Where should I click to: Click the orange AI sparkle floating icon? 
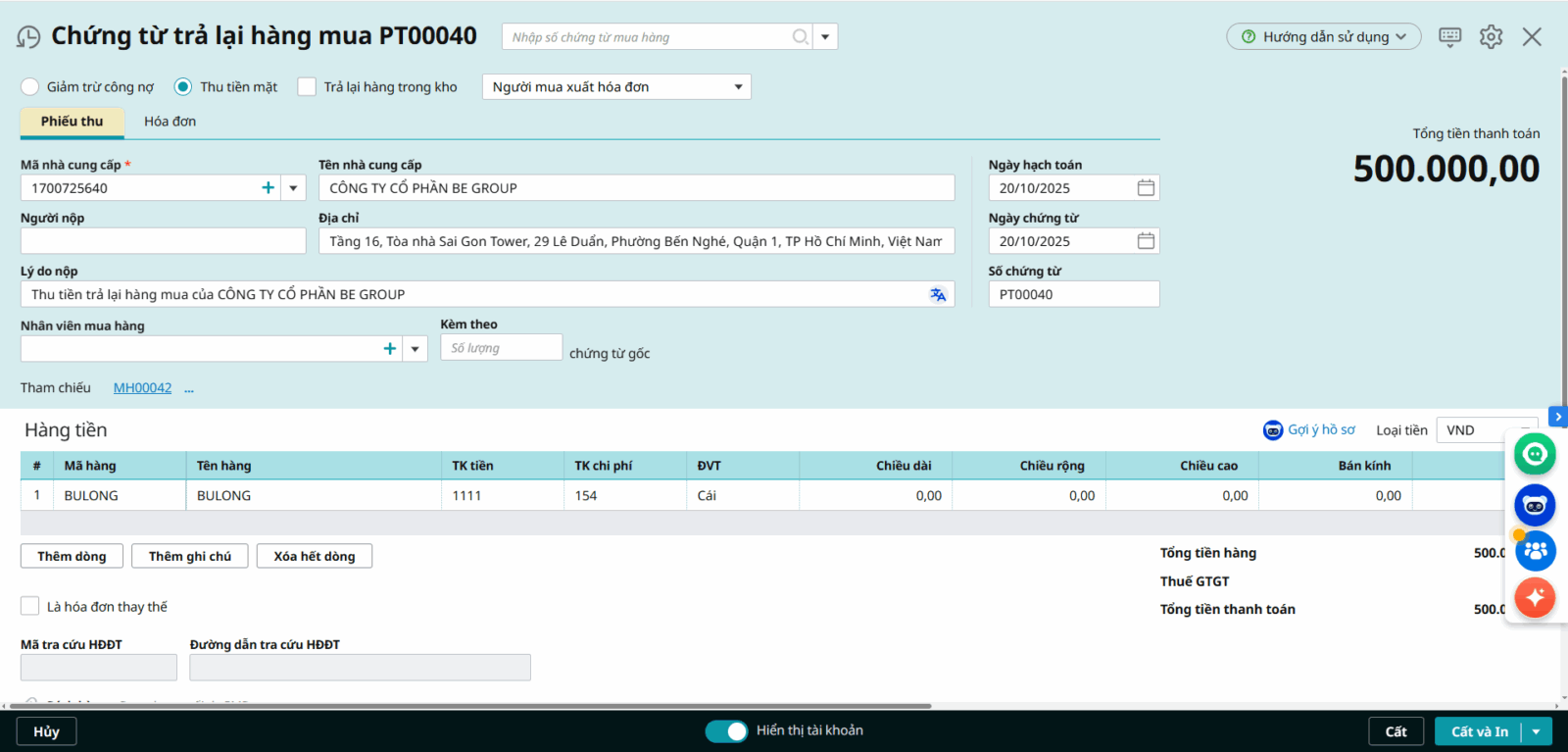pyautogui.click(x=1535, y=597)
